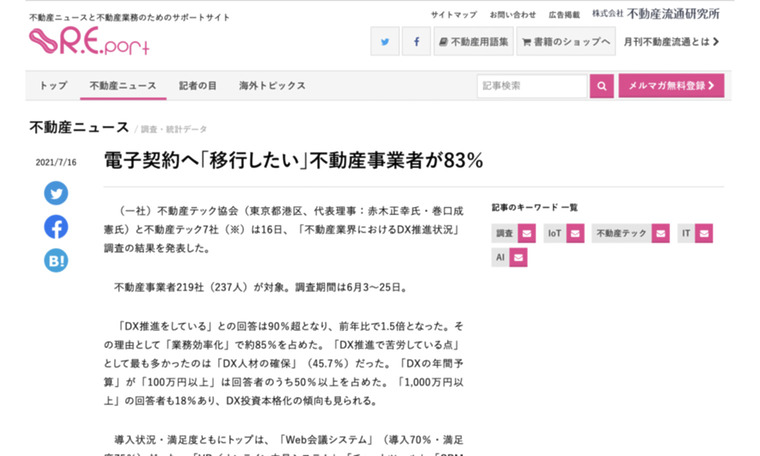Click mail icon next to IoT keyword
This screenshot has width=760, height=456.
pyautogui.click(x=577, y=233)
